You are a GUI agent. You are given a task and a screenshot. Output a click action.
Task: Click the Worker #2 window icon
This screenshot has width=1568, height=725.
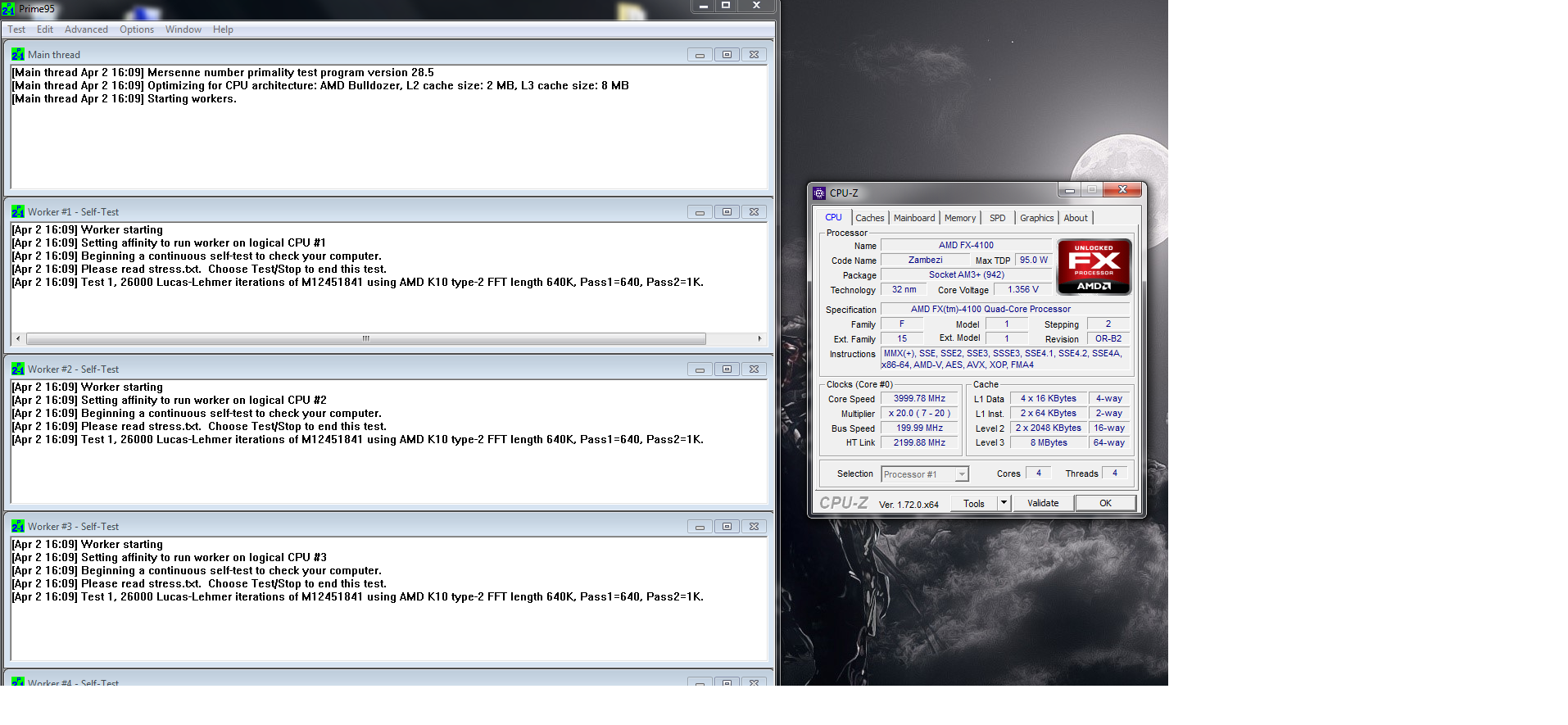(x=18, y=369)
